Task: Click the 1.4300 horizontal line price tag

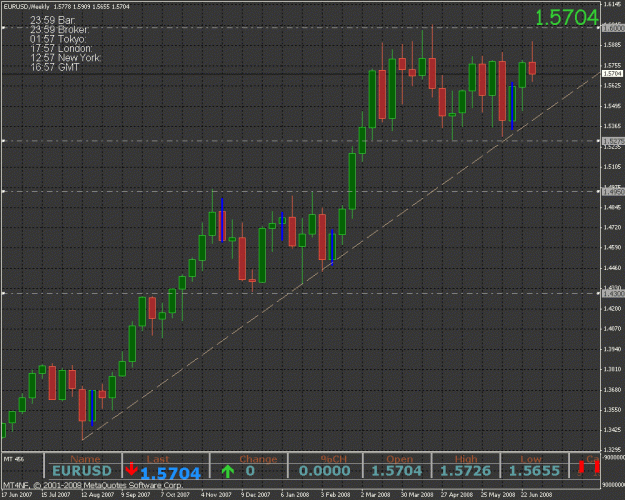Action: [613, 293]
